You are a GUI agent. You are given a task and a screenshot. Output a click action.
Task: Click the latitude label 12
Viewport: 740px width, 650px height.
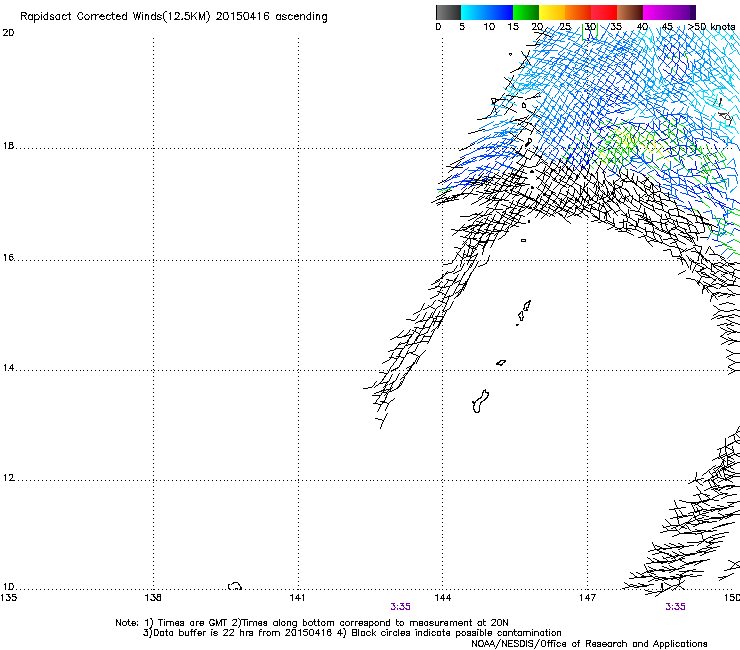pos(8,478)
